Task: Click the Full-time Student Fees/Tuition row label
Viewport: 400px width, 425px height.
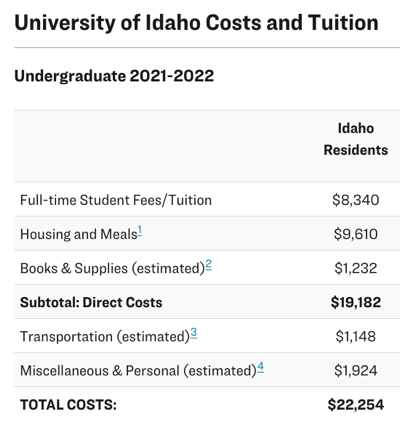Action: tap(116, 200)
